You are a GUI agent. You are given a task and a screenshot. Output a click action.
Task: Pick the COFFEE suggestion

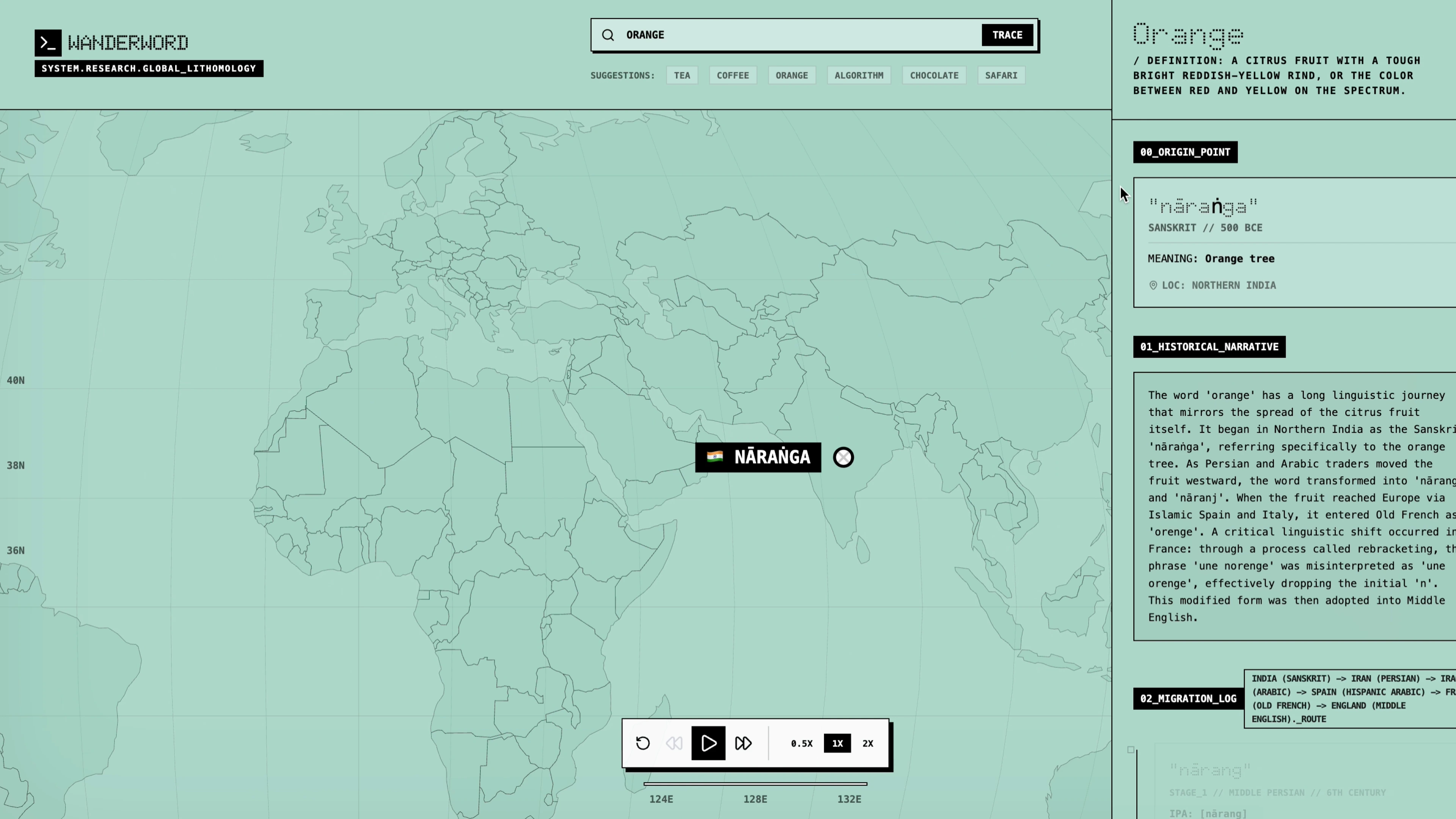[x=733, y=75]
